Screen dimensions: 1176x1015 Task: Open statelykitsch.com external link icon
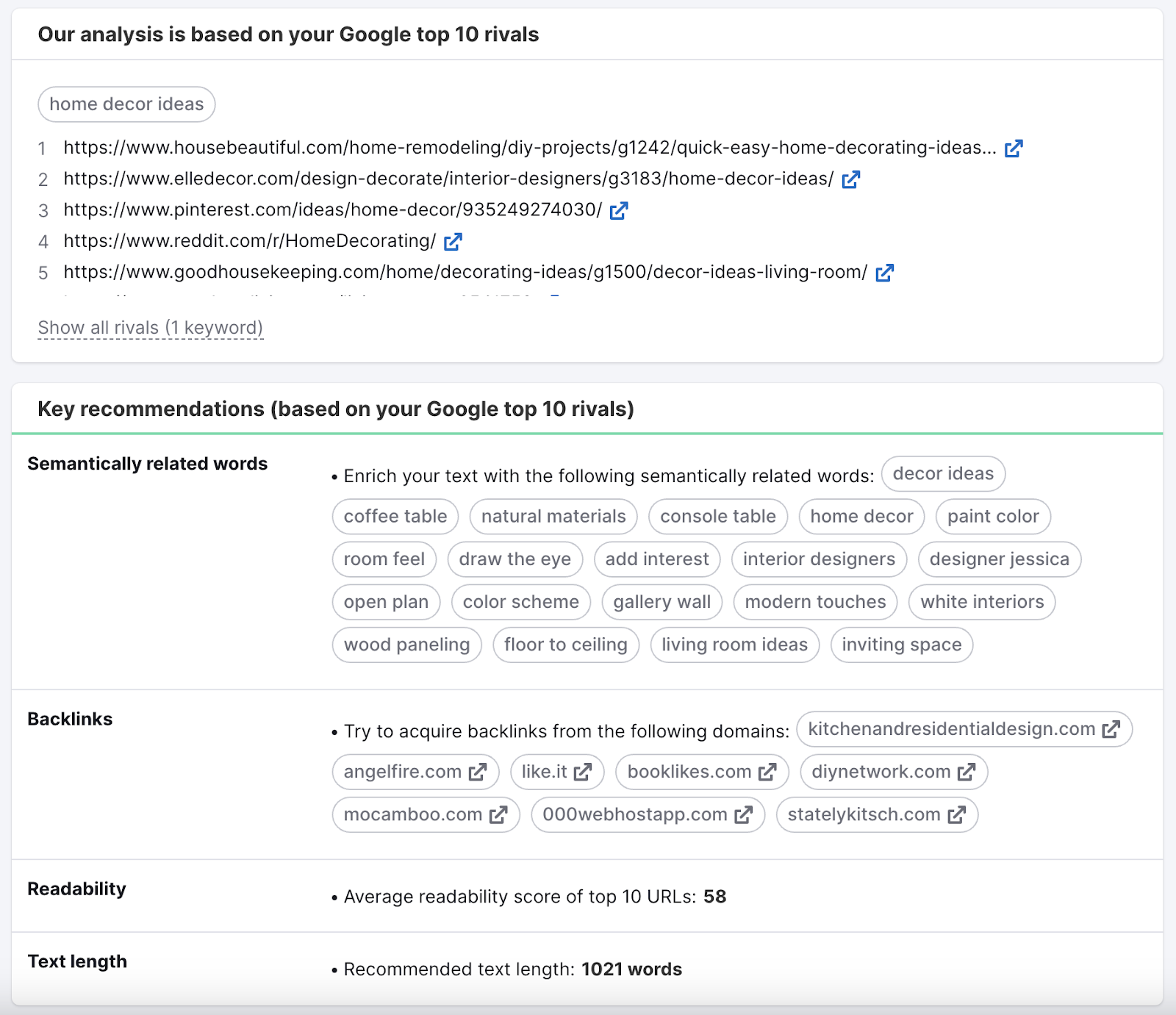[957, 814]
